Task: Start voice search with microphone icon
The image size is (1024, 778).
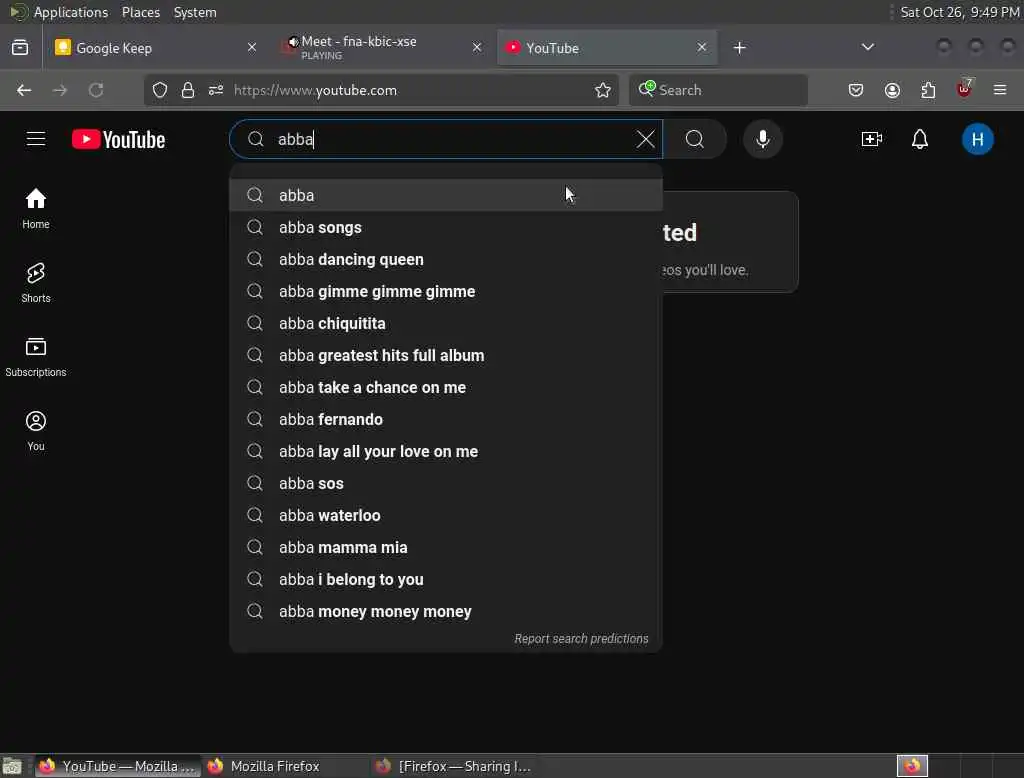Action: click(x=762, y=139)
